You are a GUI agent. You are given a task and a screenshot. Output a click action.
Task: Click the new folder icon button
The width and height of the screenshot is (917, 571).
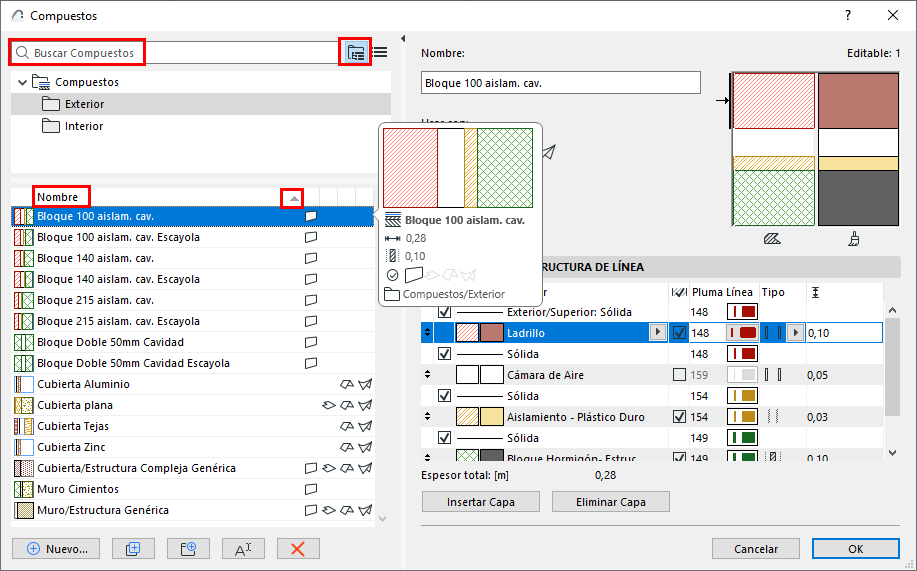pyautogui.click(x=188, y=549)
